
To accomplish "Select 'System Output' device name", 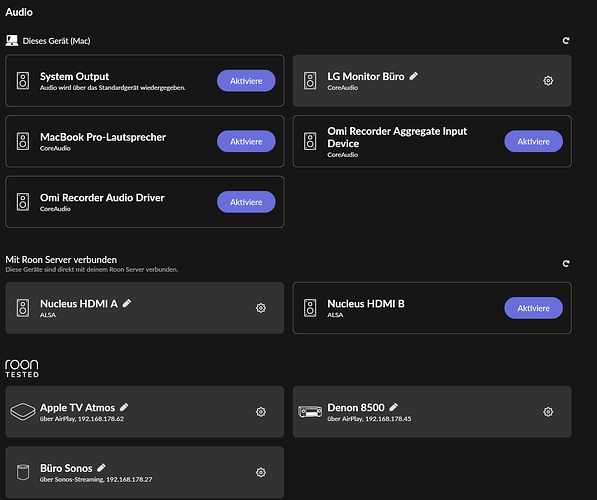I will pyautogui.click(x=75, y=77).
